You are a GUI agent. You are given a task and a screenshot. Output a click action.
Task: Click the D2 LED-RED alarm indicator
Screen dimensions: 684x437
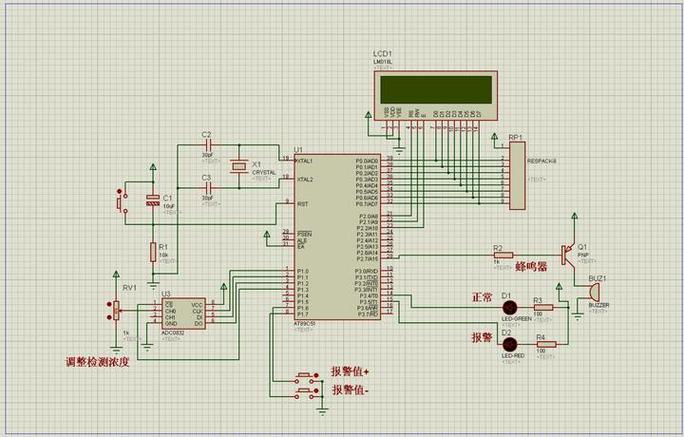pos(510,345)
